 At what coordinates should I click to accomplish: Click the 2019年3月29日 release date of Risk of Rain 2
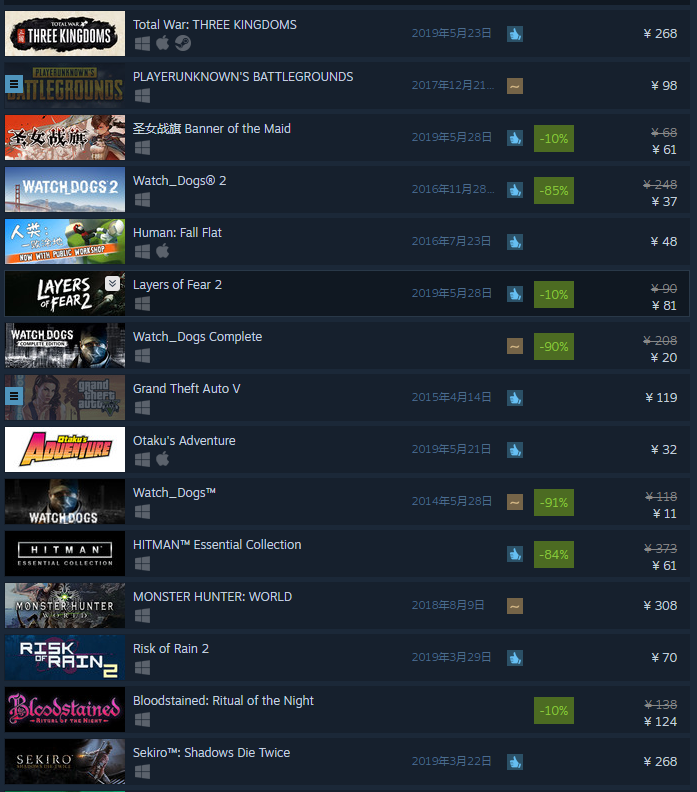[452, 657]
